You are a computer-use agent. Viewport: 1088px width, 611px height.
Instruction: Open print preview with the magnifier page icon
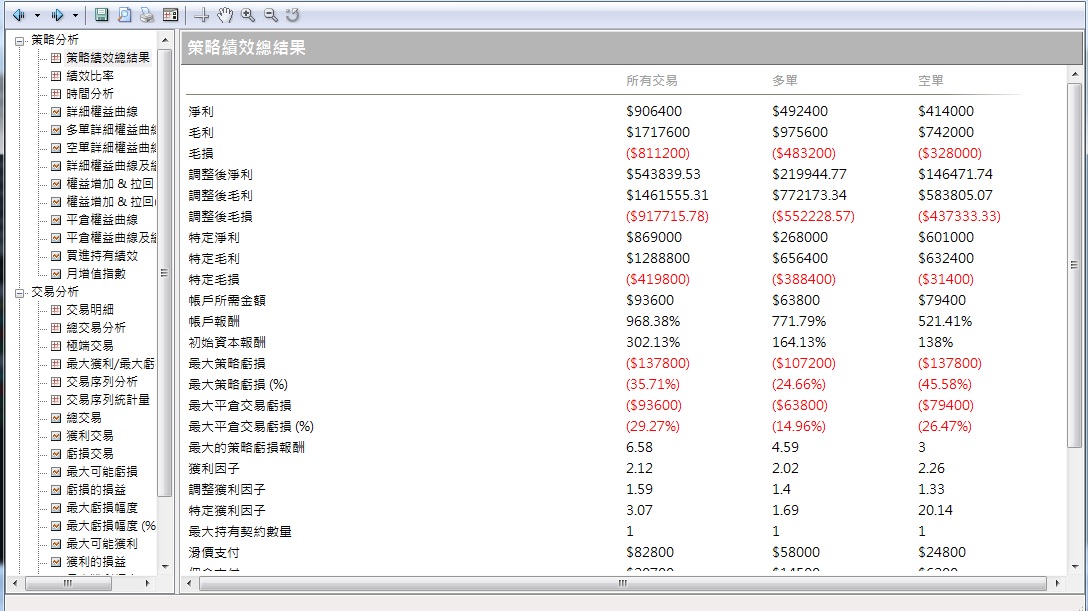coord(124,15)
